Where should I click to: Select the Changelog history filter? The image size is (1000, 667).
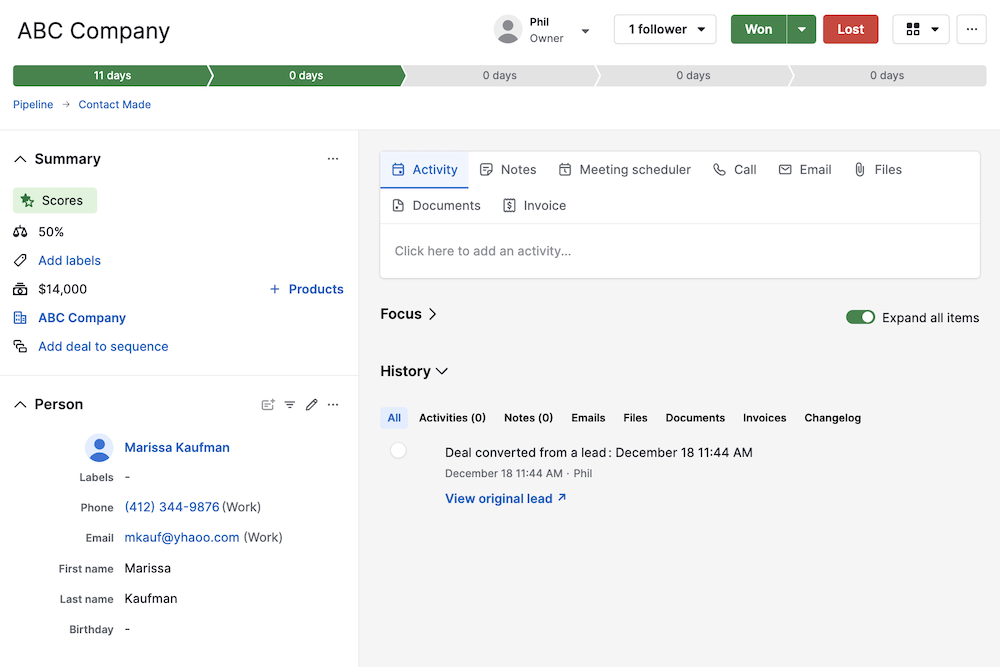point(832,418)
